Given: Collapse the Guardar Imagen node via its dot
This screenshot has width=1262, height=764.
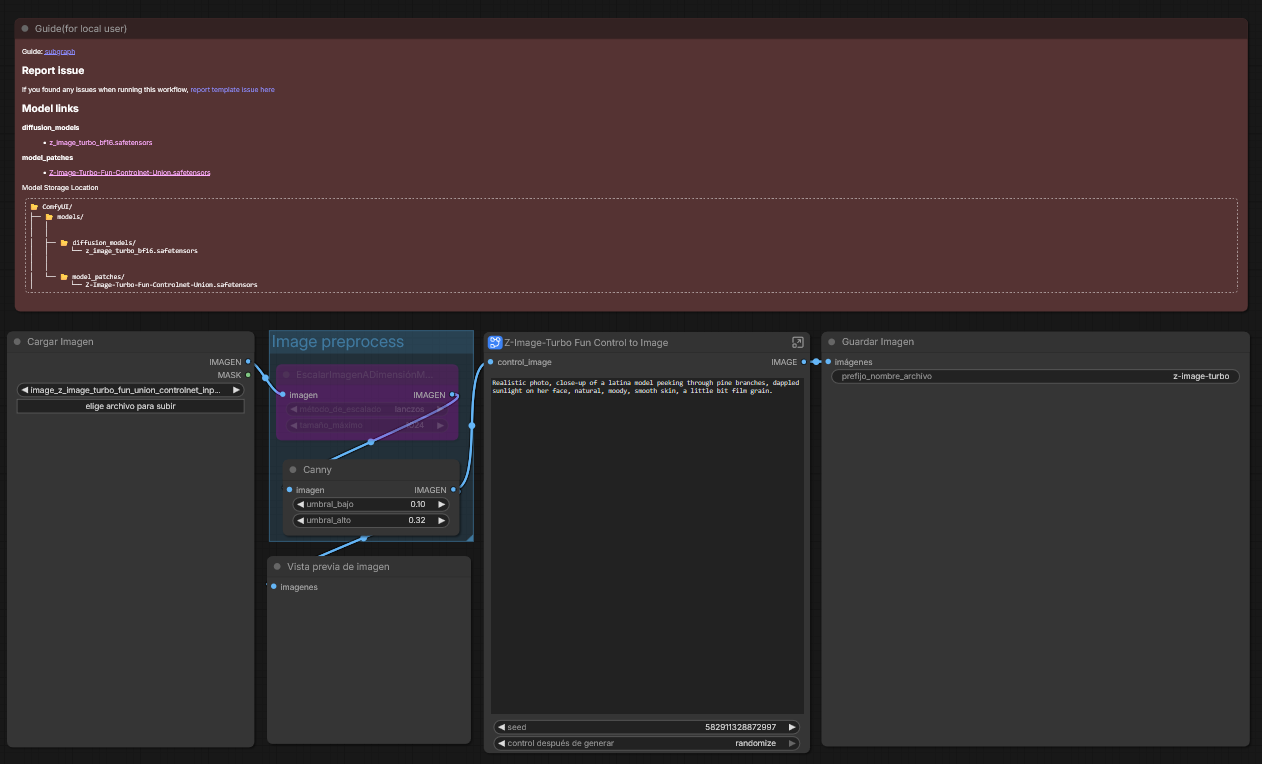Looking at the screenshot, I should point(831,342).
